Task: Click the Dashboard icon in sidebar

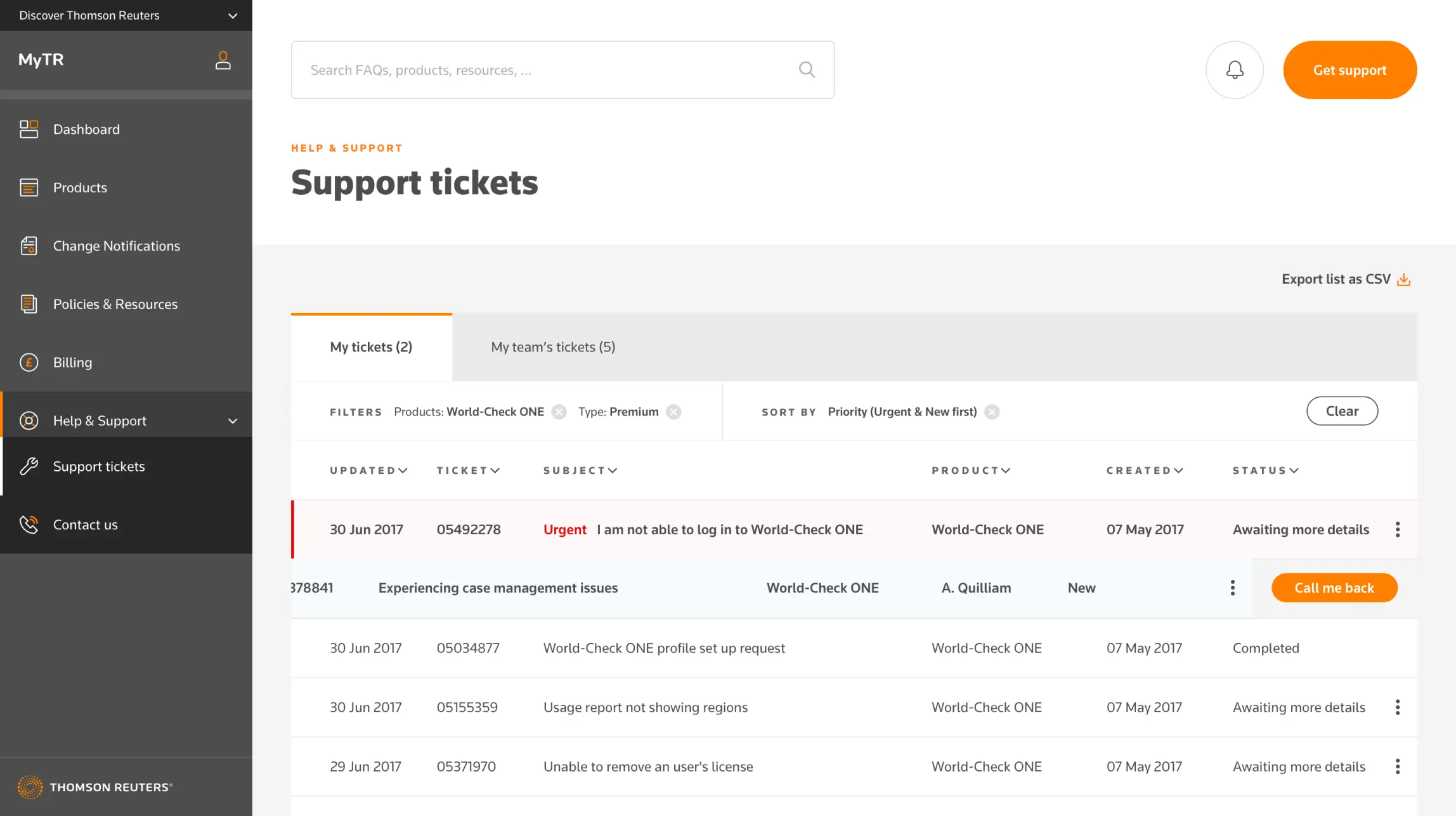Action: point(29,129)
